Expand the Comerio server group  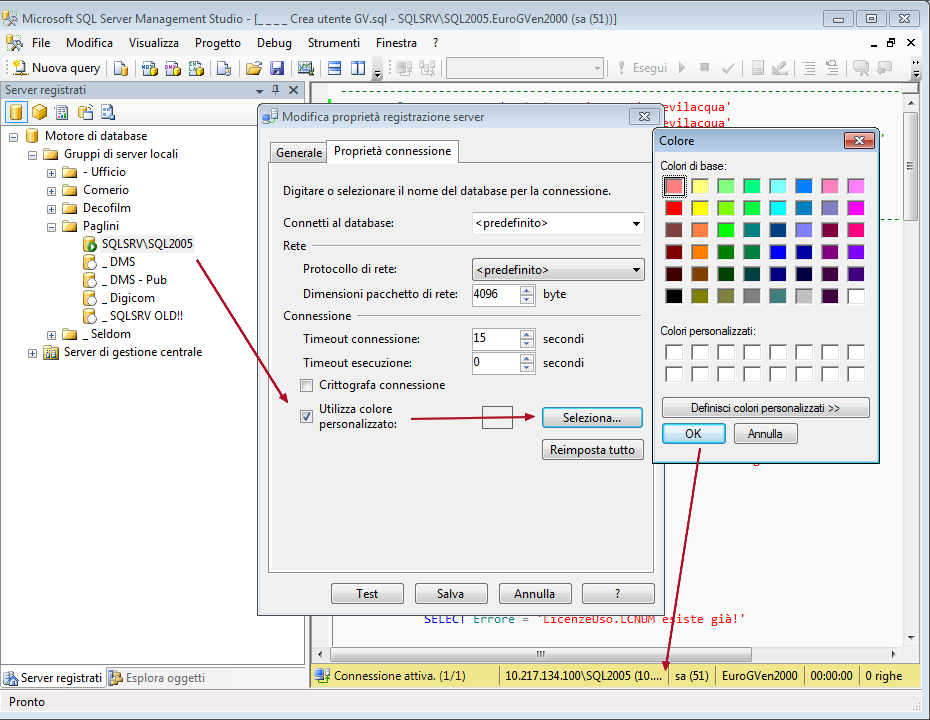[x=52, y=191]
